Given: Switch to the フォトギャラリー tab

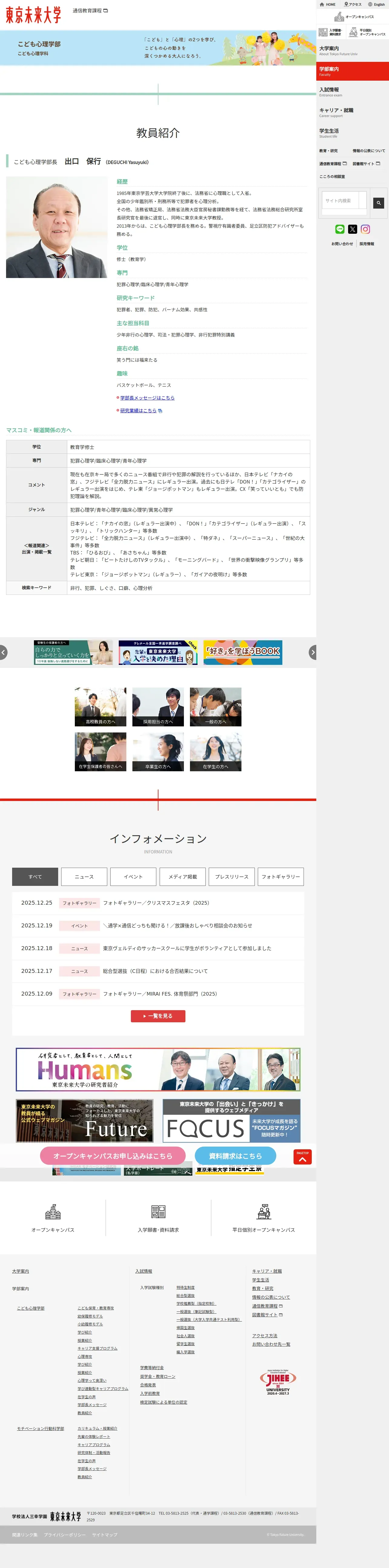Looking at the screenshot, I should pos(281,876).
